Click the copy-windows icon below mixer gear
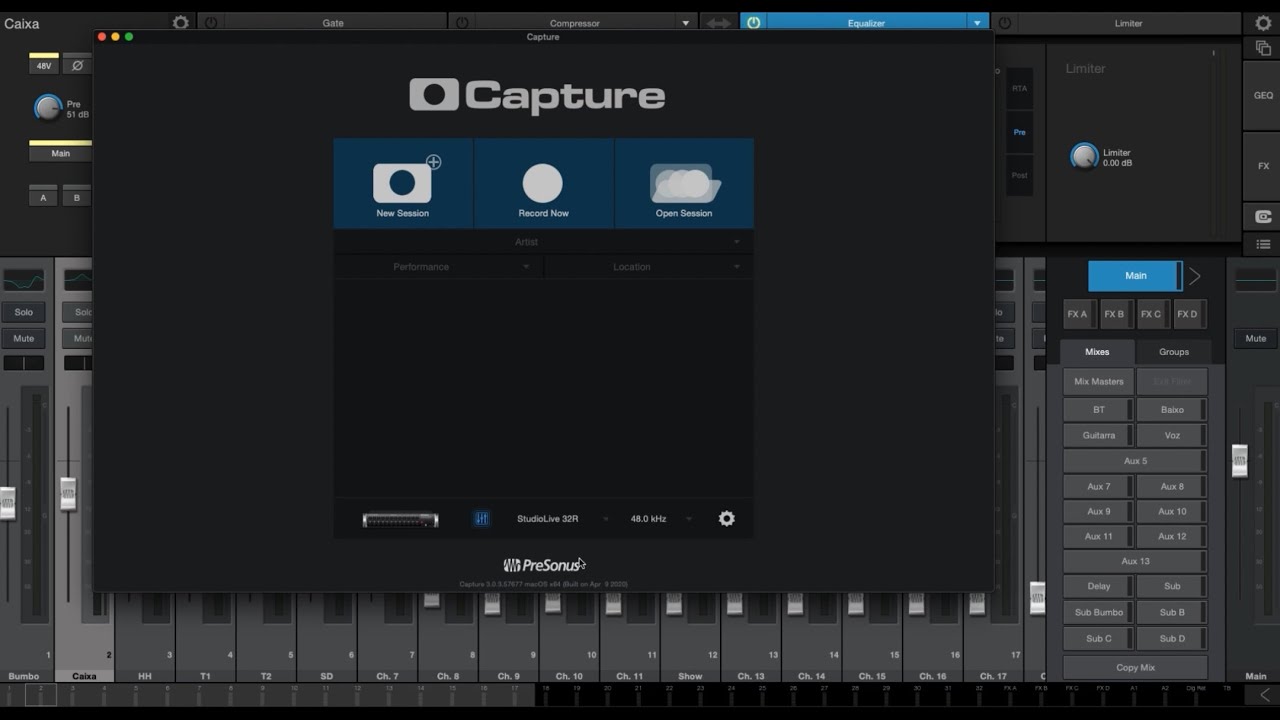Image resolution: width=1280 pixels, height=720 pixels. tap(1263, 48)
